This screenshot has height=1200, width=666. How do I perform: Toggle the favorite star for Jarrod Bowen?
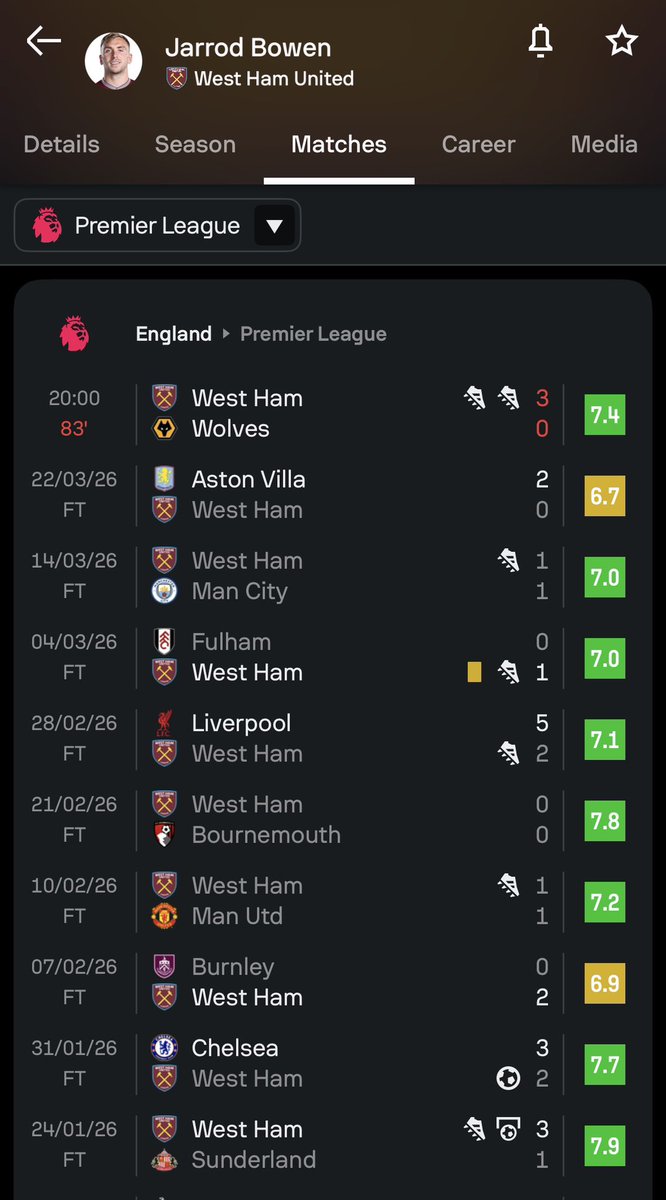621,41
